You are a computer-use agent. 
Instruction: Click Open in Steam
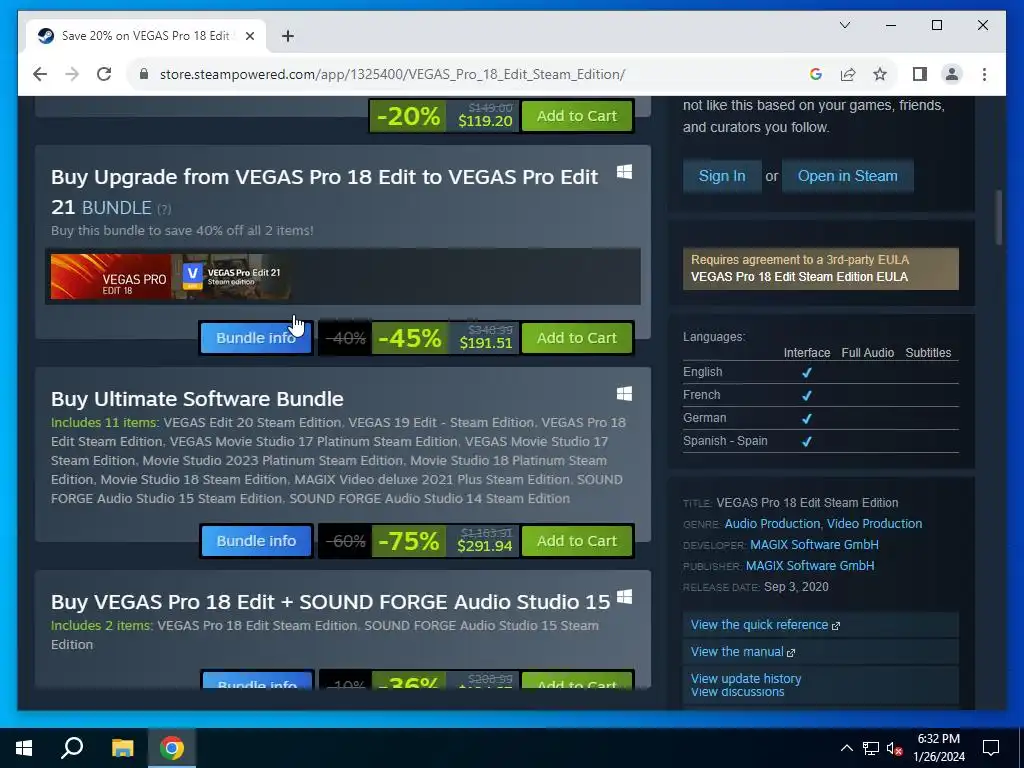pyautogui.click(x=847, y=176)
